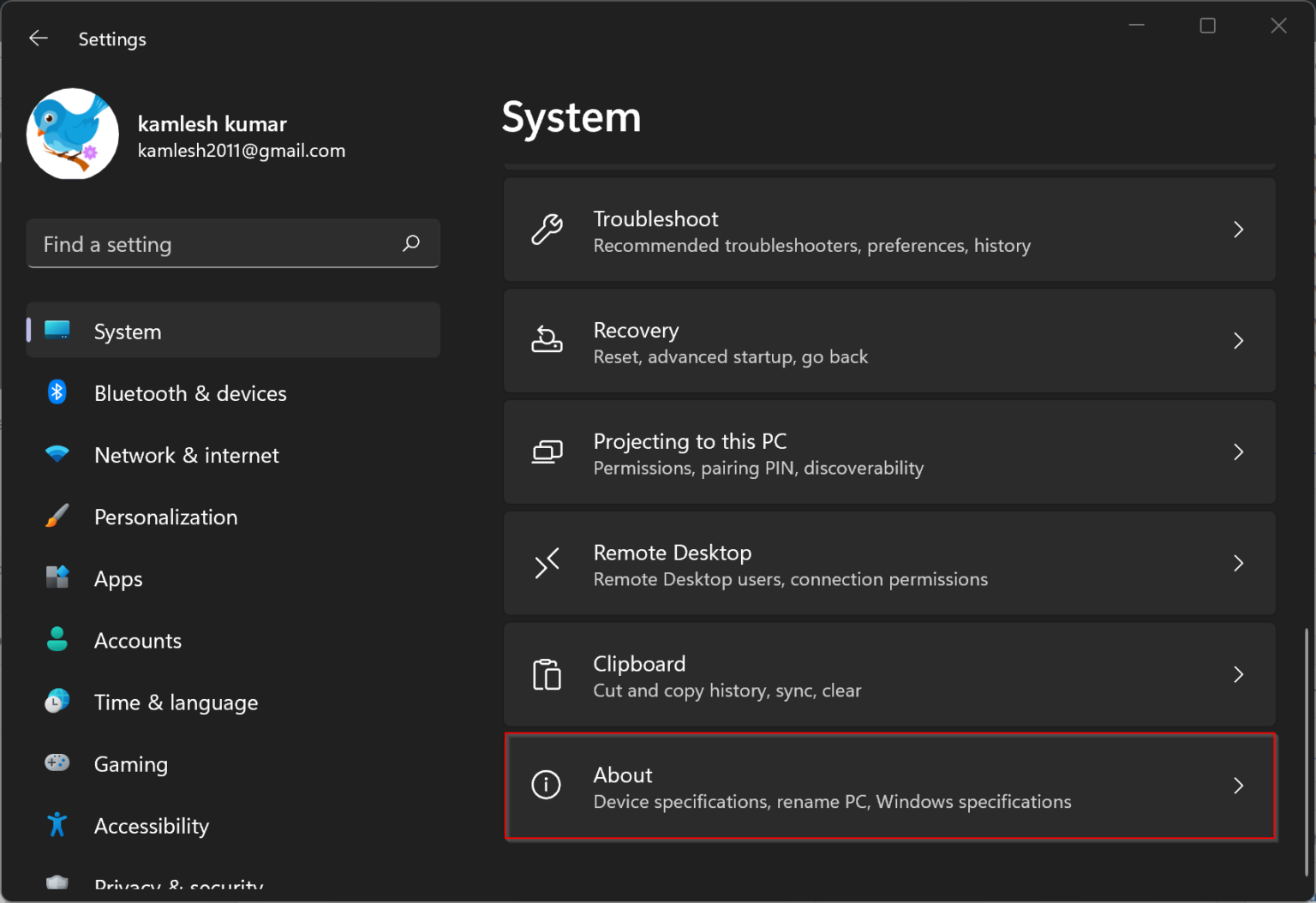The image size is (1316, 903).
Task: Click the Accounts person icon
Action: point(57,639)
